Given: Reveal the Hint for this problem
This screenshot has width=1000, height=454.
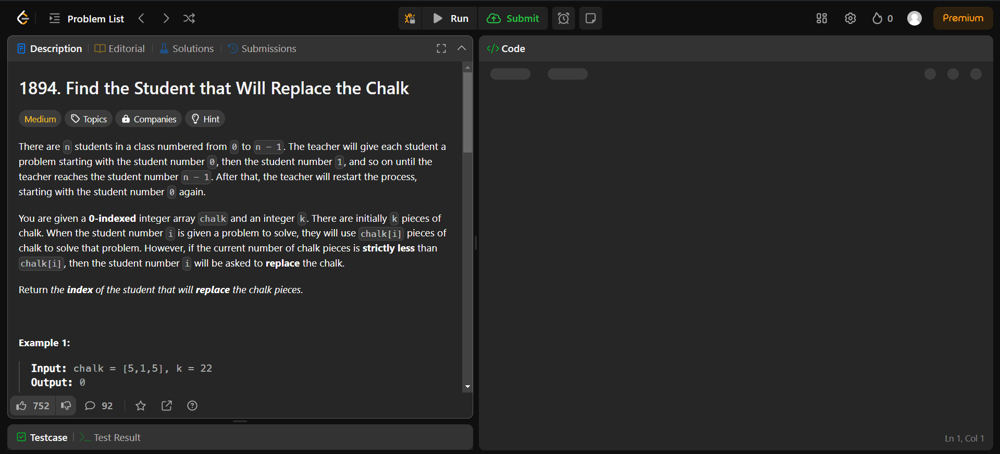Looking at the screenshot, I should pos(204,119).
